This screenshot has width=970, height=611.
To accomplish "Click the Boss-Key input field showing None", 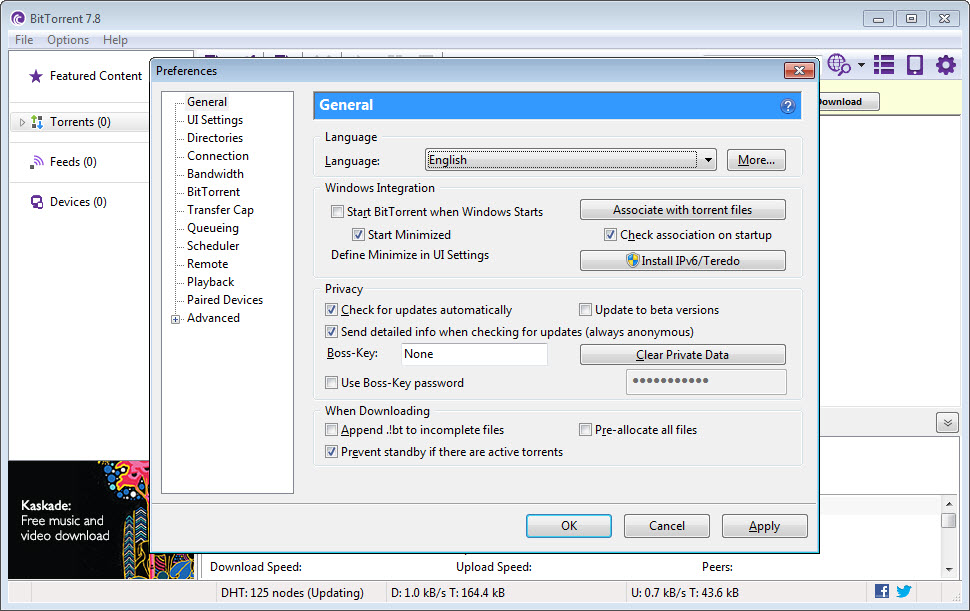I will (474, 354).
